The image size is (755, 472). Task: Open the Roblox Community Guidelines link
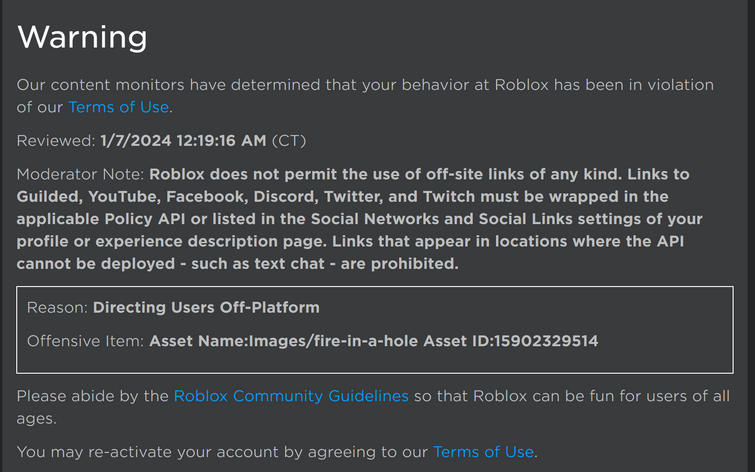291,396
